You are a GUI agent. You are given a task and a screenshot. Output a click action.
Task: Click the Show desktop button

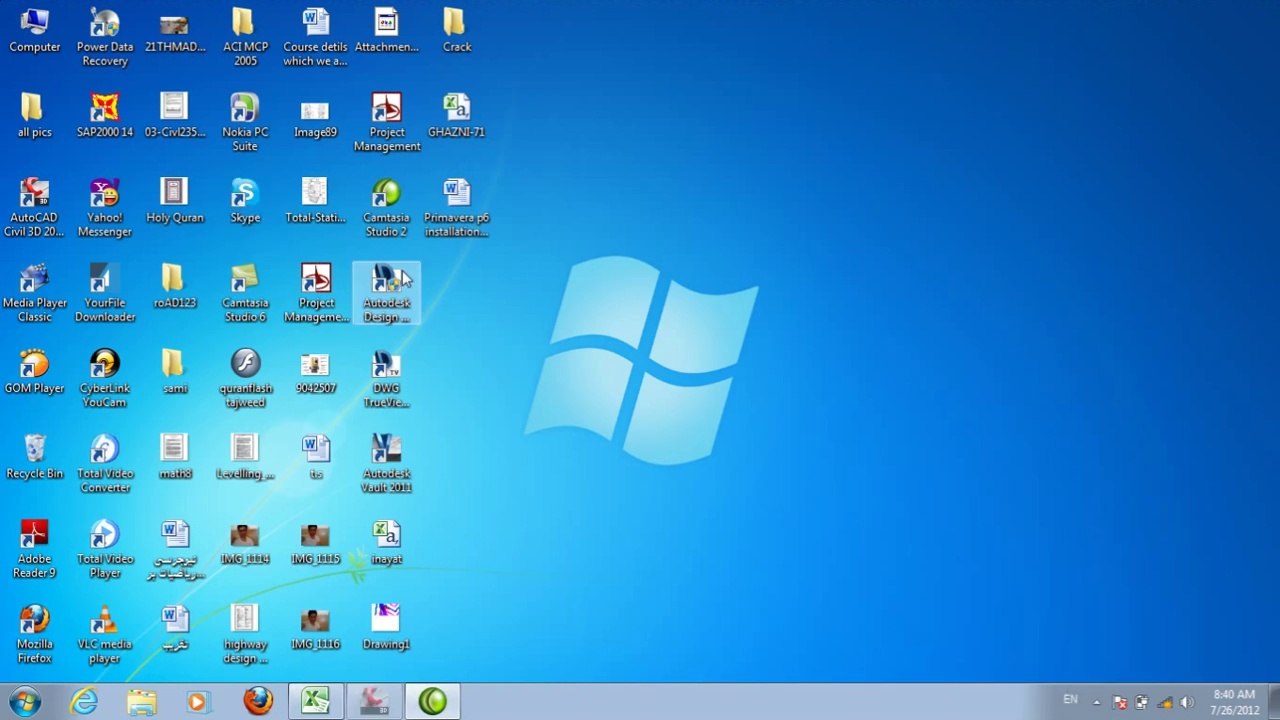pyautogui.click(x=1272, y=702)
